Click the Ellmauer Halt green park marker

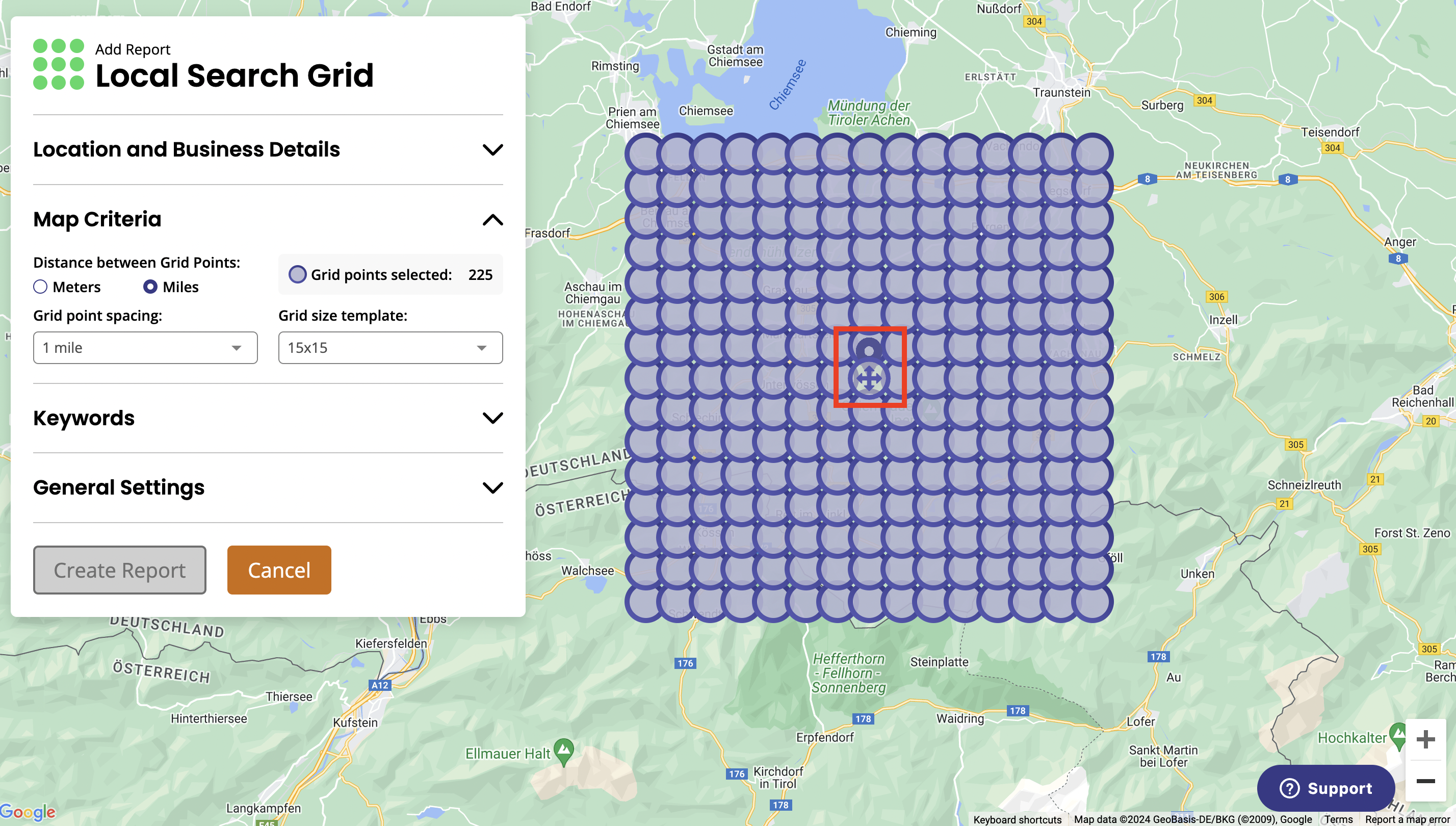(563, 750)
